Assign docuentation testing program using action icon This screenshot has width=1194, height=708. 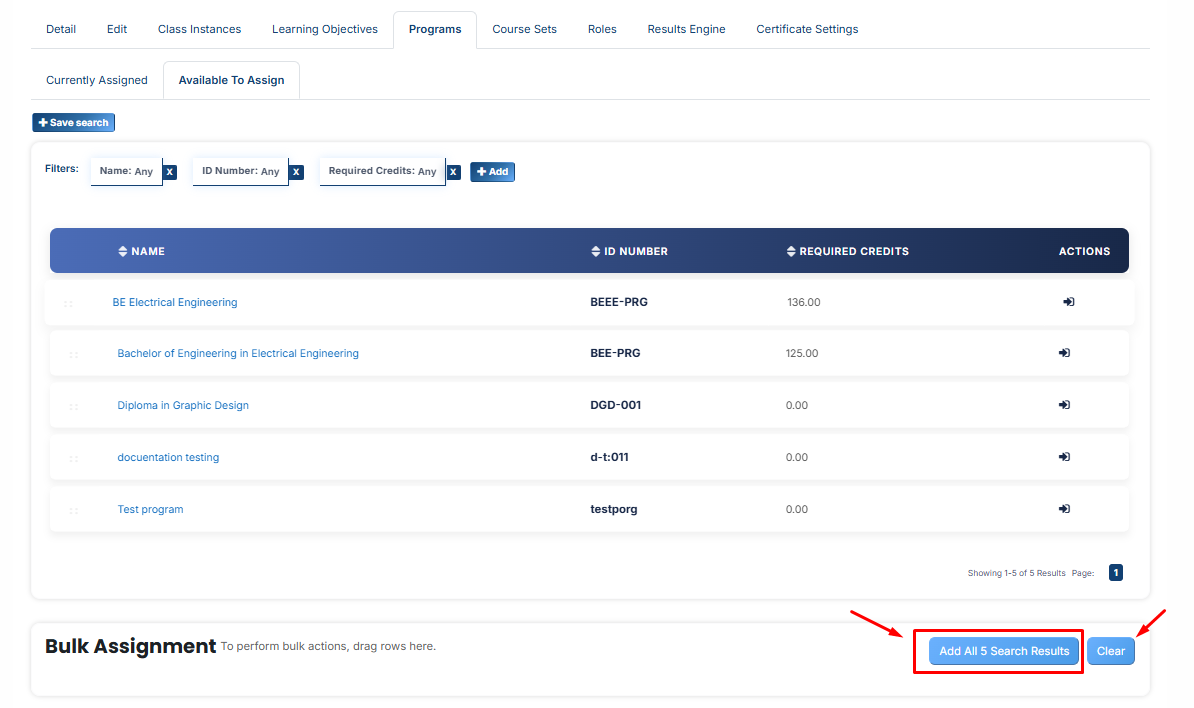[1064, 457]
